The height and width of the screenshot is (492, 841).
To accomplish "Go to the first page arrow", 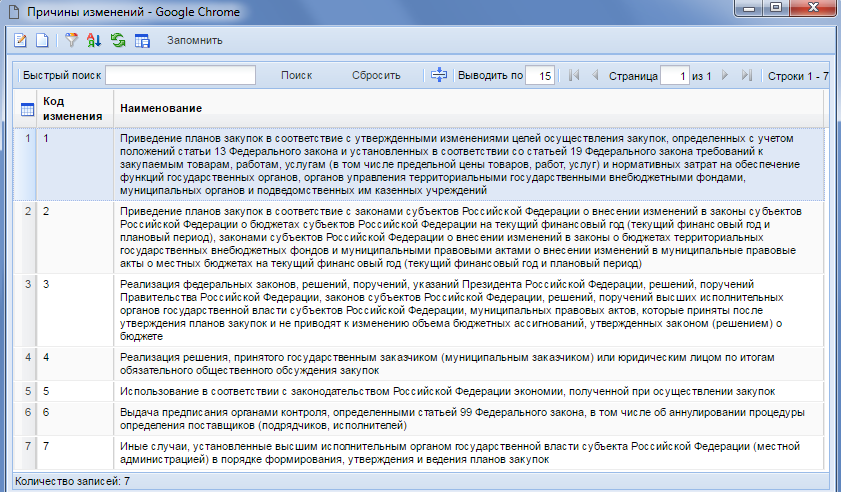I will 574,76.
